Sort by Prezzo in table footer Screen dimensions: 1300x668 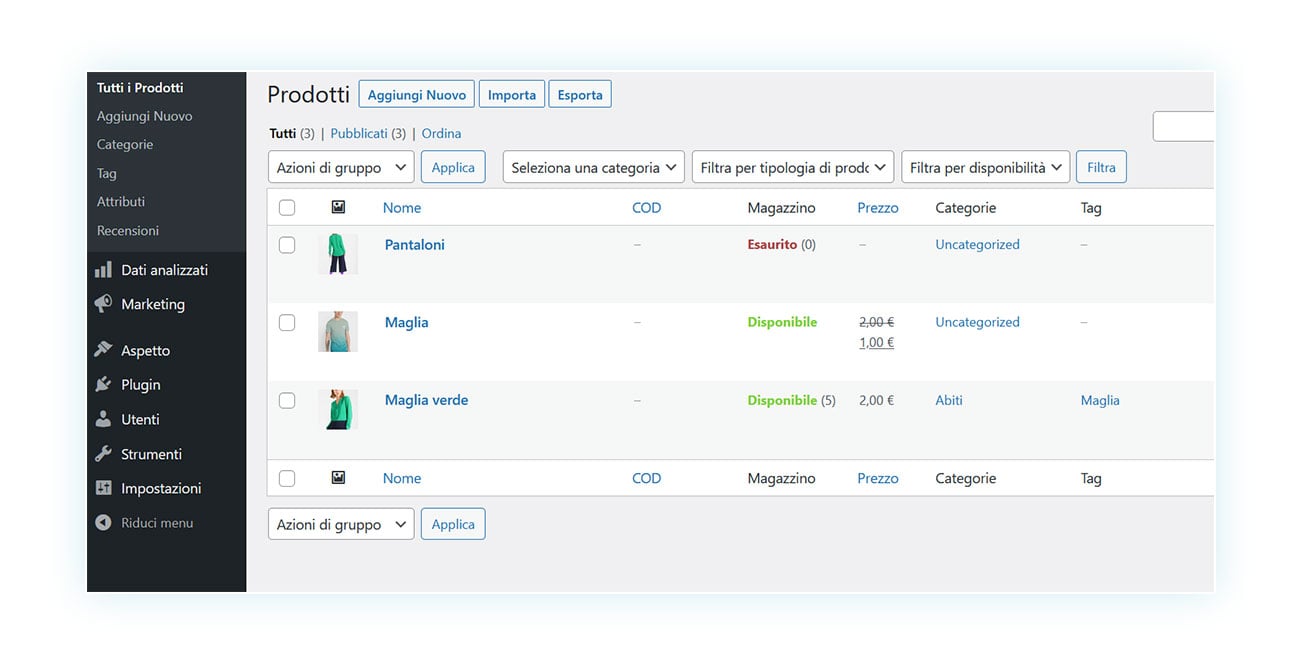coord(878,478)
